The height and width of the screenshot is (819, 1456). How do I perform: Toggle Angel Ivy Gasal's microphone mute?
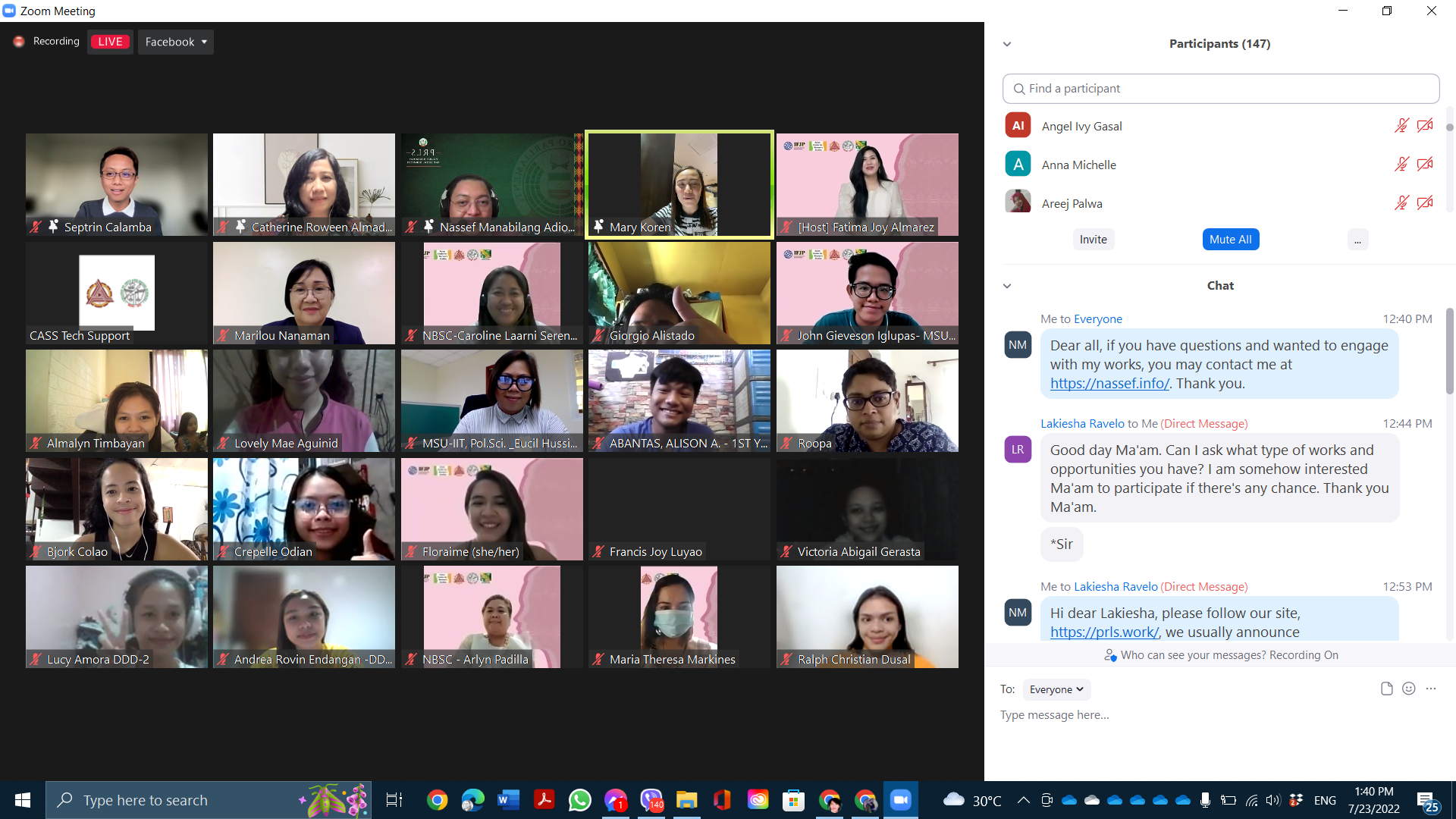(x=1401, y=126)
